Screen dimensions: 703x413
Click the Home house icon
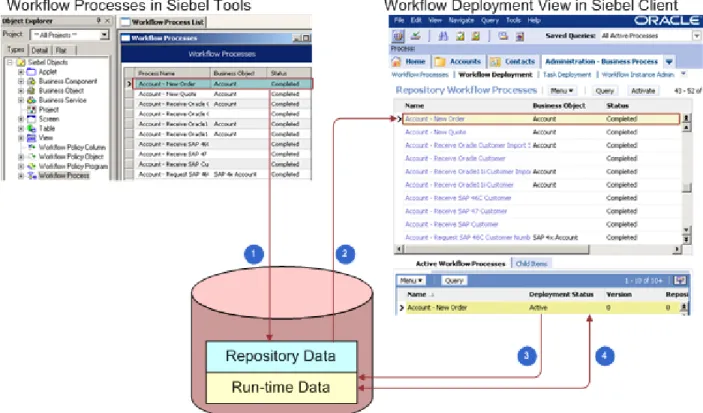396,61
